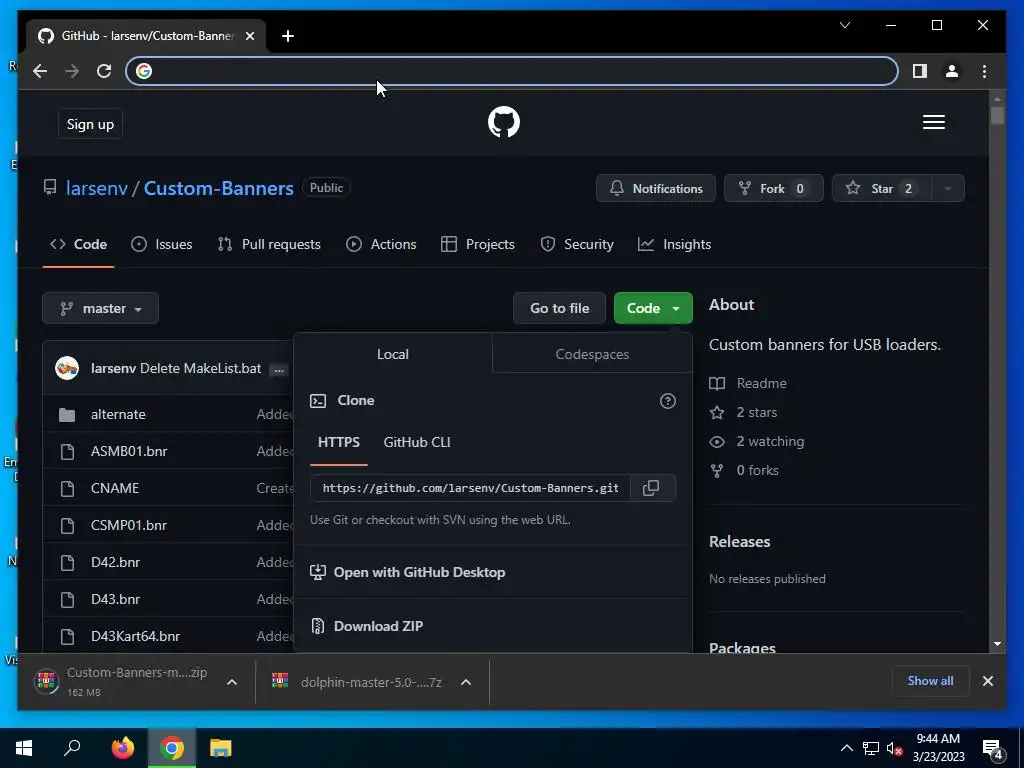Open the ASMB01.bnr file
The height and width of the screenshot is (768, 1024).
(129, 451)
